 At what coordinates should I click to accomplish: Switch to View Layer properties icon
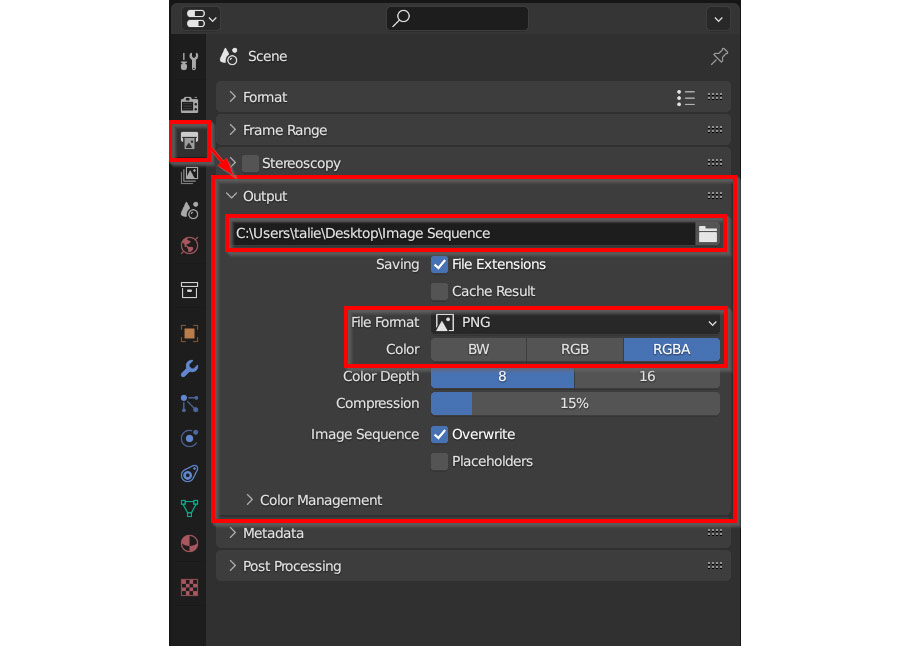point(189,176)
